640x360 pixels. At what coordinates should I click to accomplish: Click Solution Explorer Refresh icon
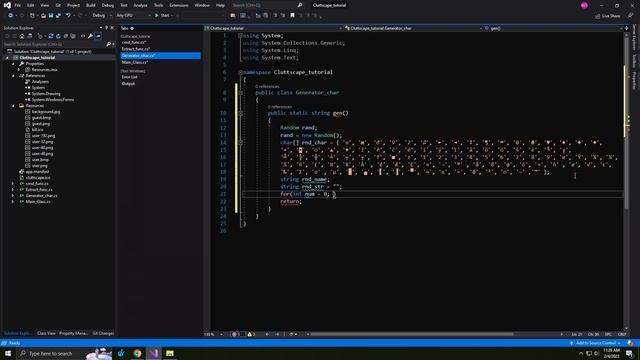[x=58, y=36]
